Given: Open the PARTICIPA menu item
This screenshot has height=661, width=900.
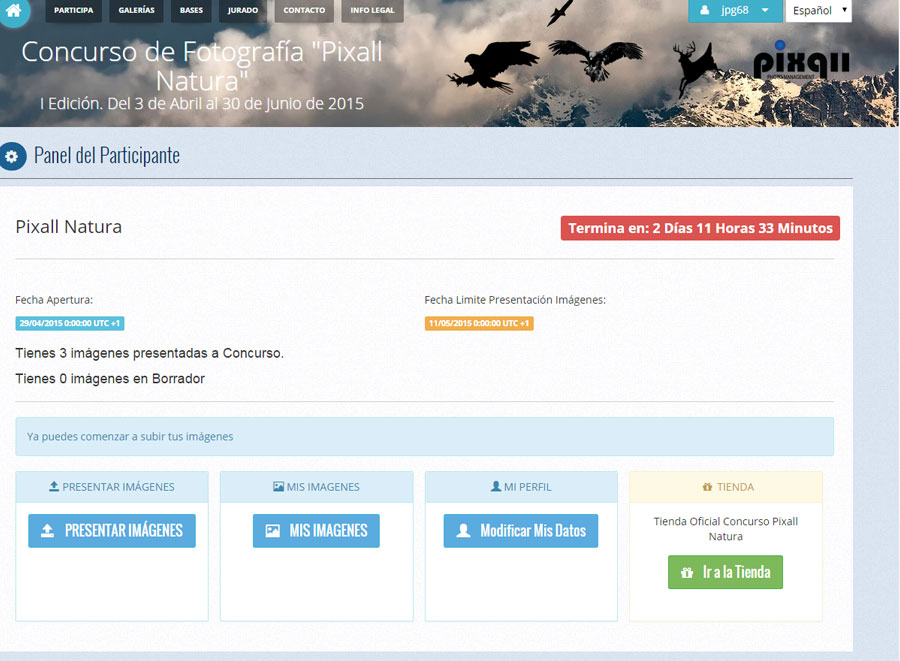Looking at the screenshot, I should 73,10.
